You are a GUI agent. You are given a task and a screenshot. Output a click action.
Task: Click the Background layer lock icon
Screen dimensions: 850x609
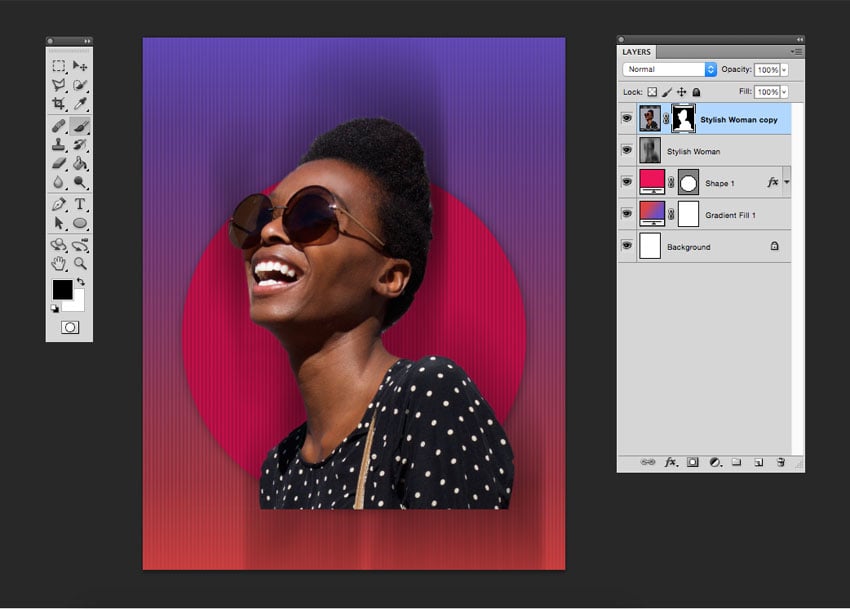[775, 246]
